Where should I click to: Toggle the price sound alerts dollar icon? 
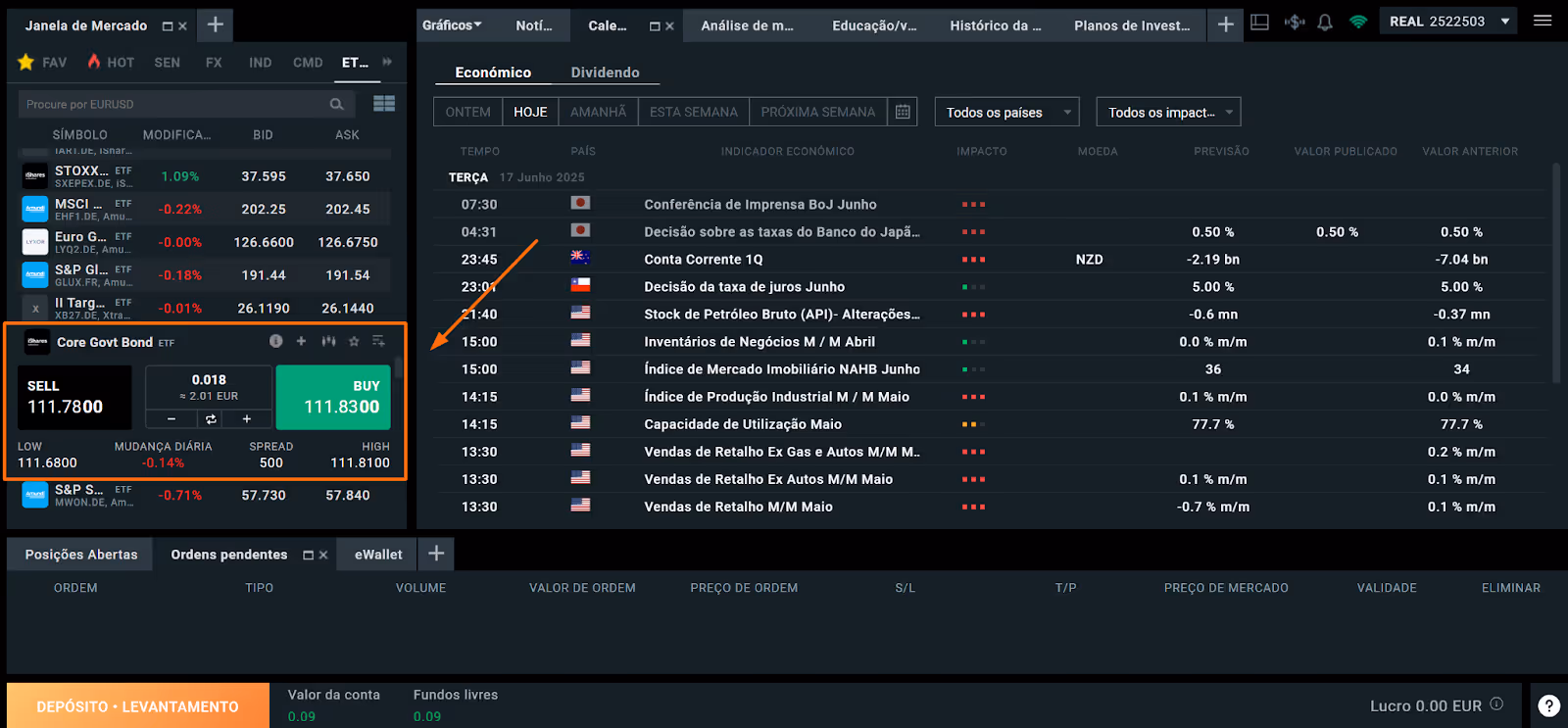coord(1295,22)
